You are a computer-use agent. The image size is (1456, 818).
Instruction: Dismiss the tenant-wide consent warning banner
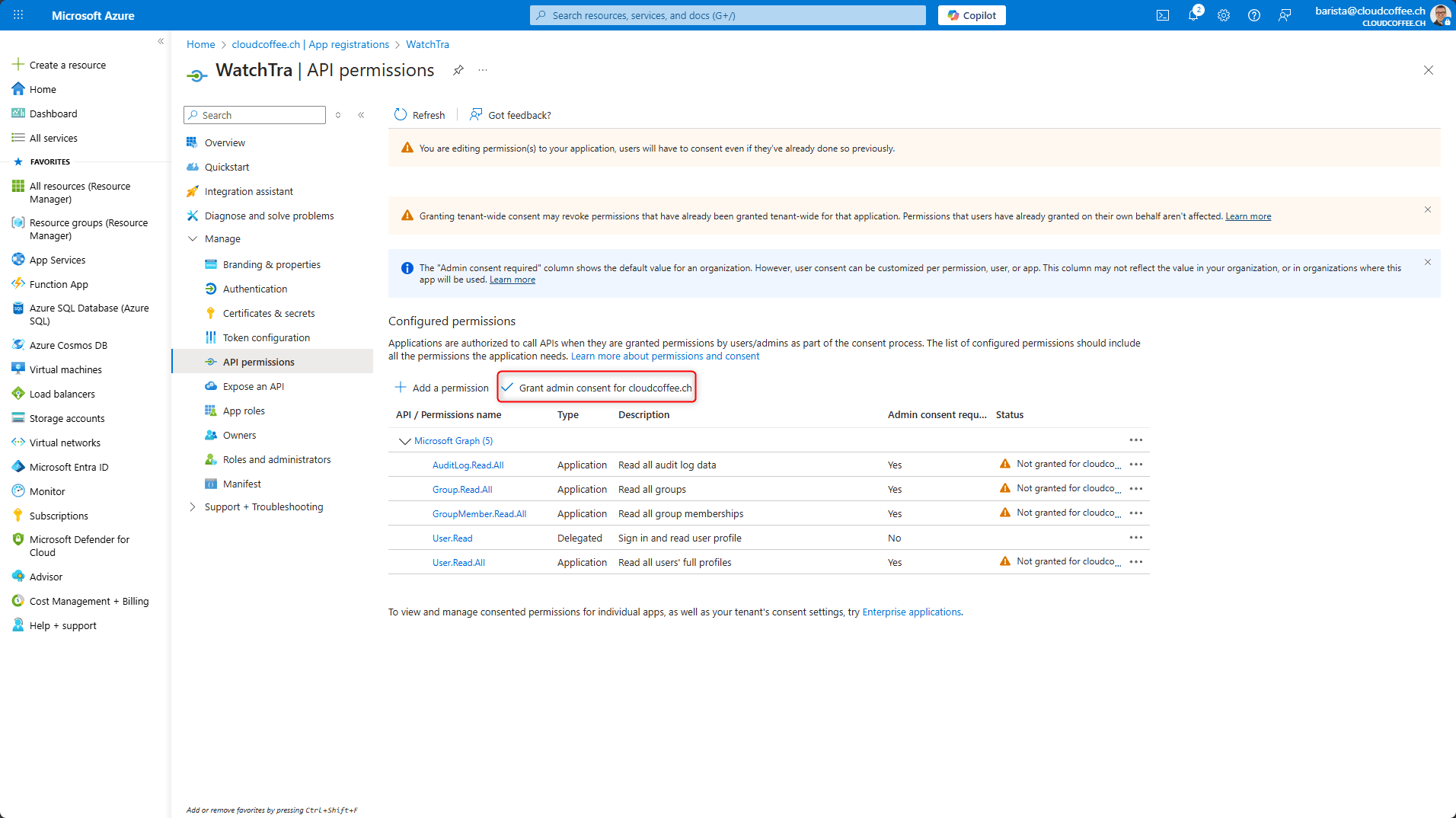[x=1427, y=209]
